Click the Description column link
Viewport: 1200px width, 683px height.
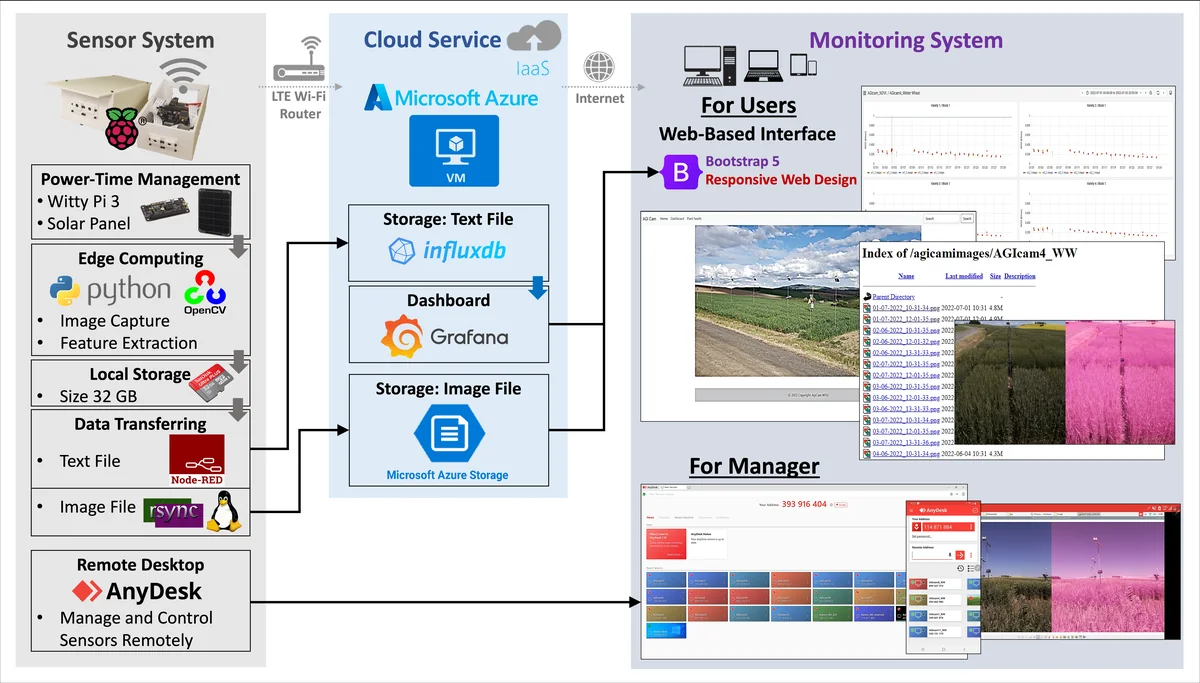coord(1020,276)
